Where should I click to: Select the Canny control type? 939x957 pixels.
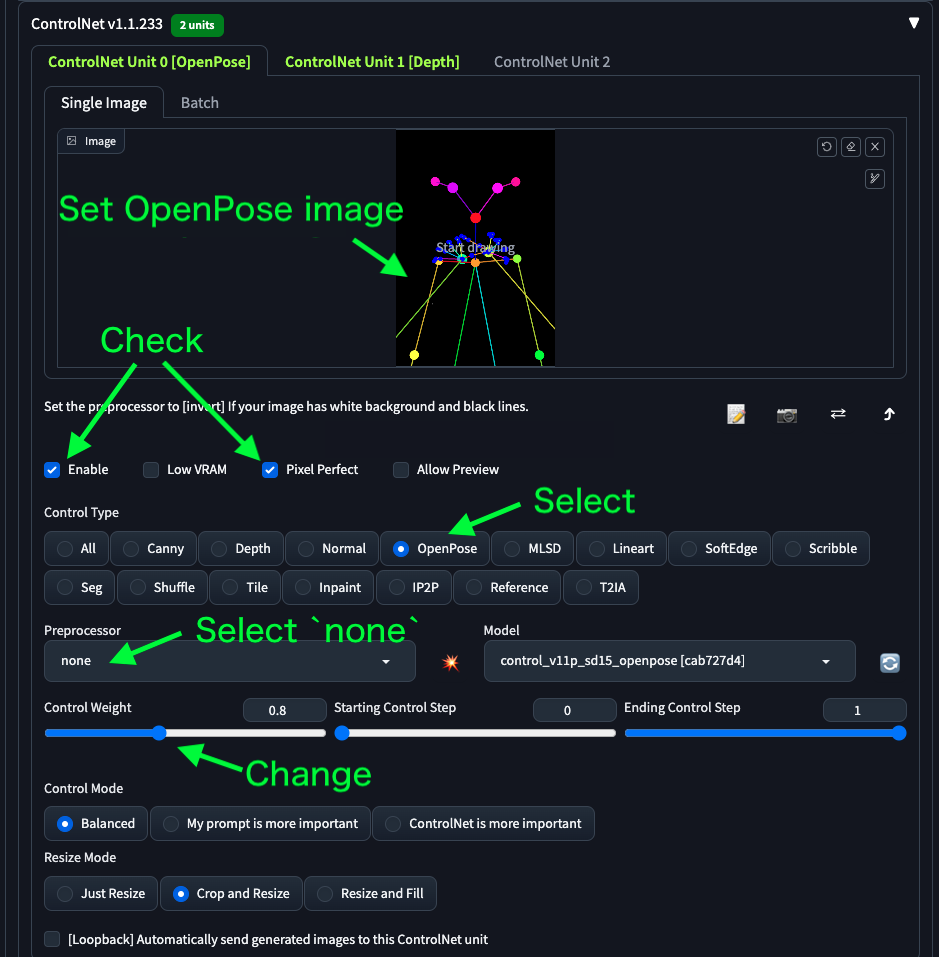[x=153, y=549]
